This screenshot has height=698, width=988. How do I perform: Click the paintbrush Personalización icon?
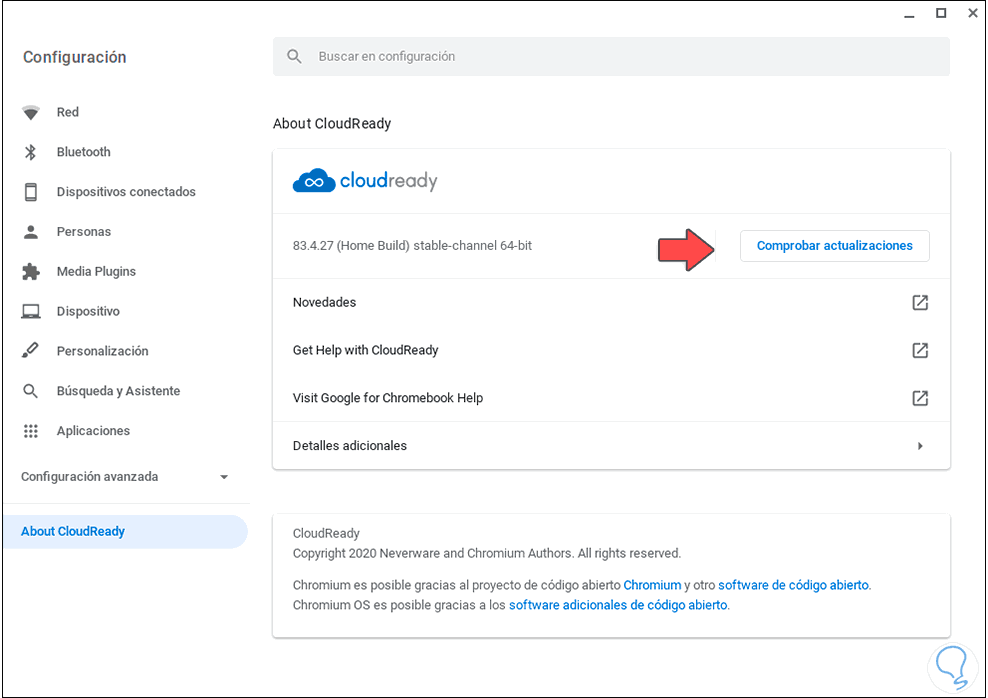coord(31,351)
